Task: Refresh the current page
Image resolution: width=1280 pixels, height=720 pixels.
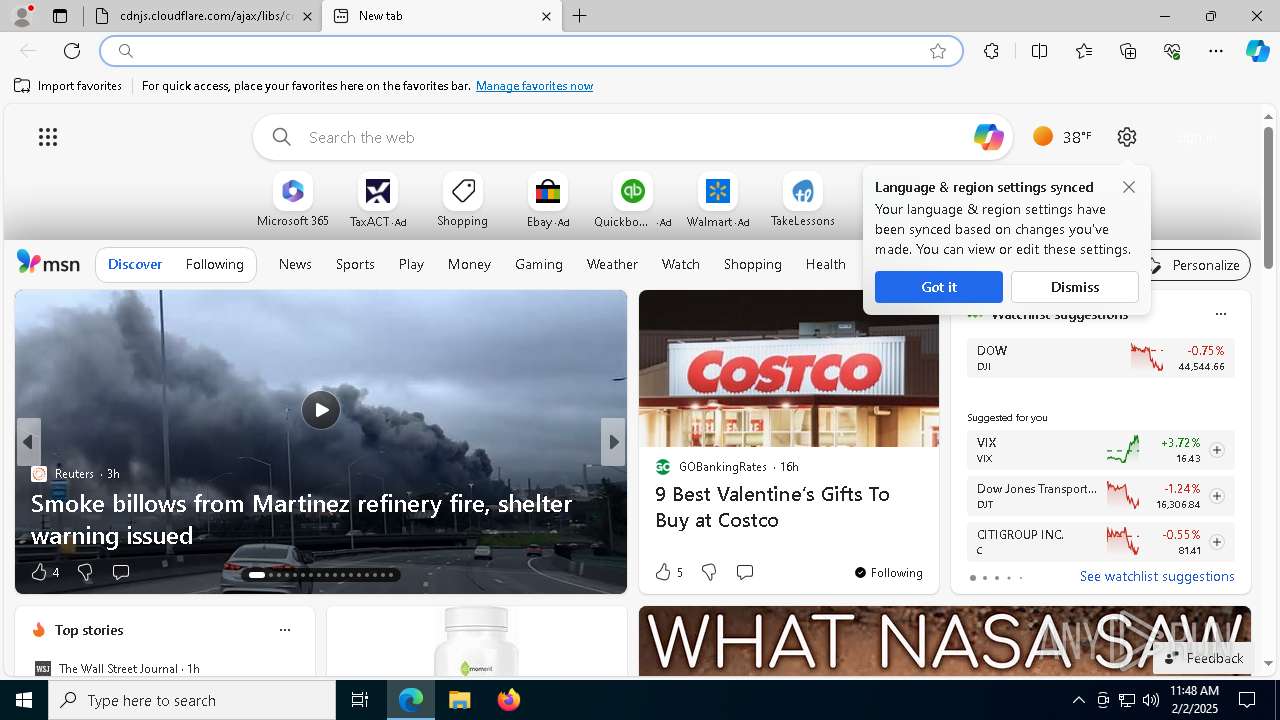Action: pyautogui.click(x=72, y=51)
